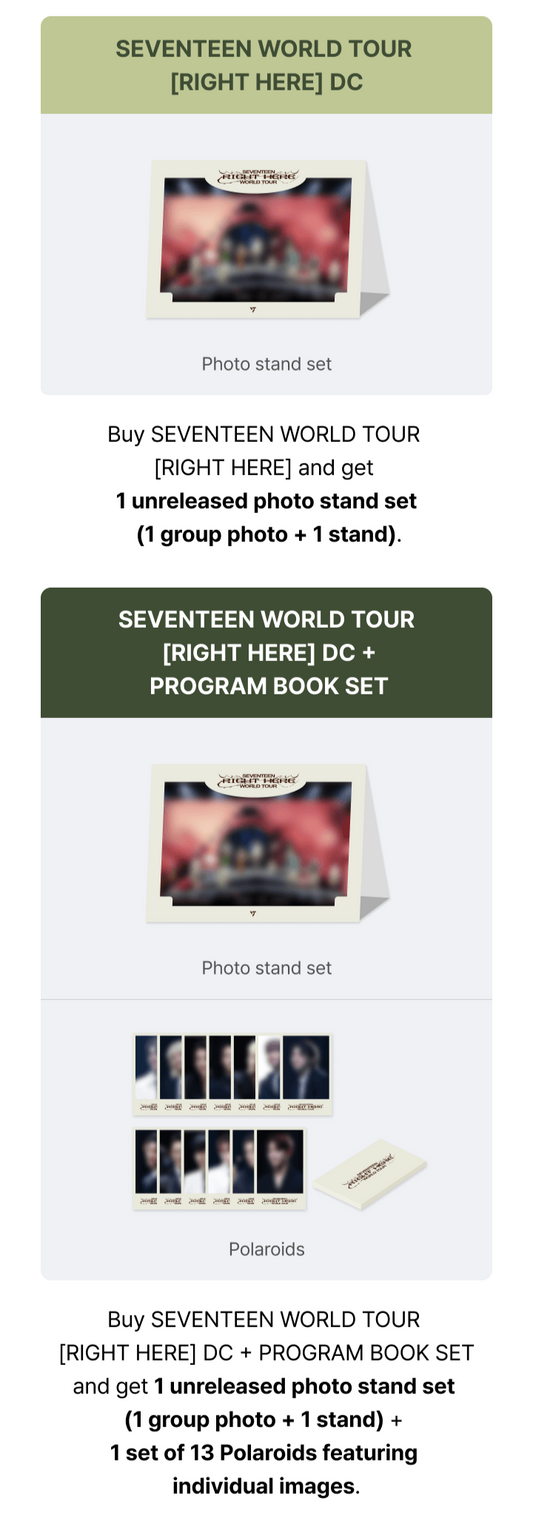Click the '(1 group photo + 1 stand).' text
Viewport: 533px width, 1530px height.
click(268, 534)
